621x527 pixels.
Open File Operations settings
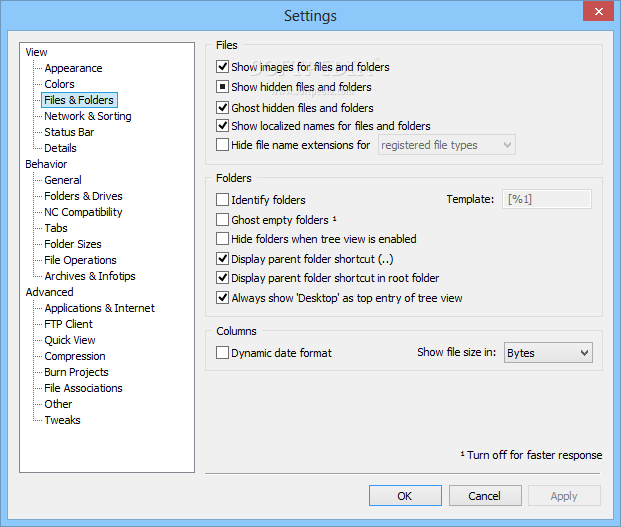coord(80,260)
